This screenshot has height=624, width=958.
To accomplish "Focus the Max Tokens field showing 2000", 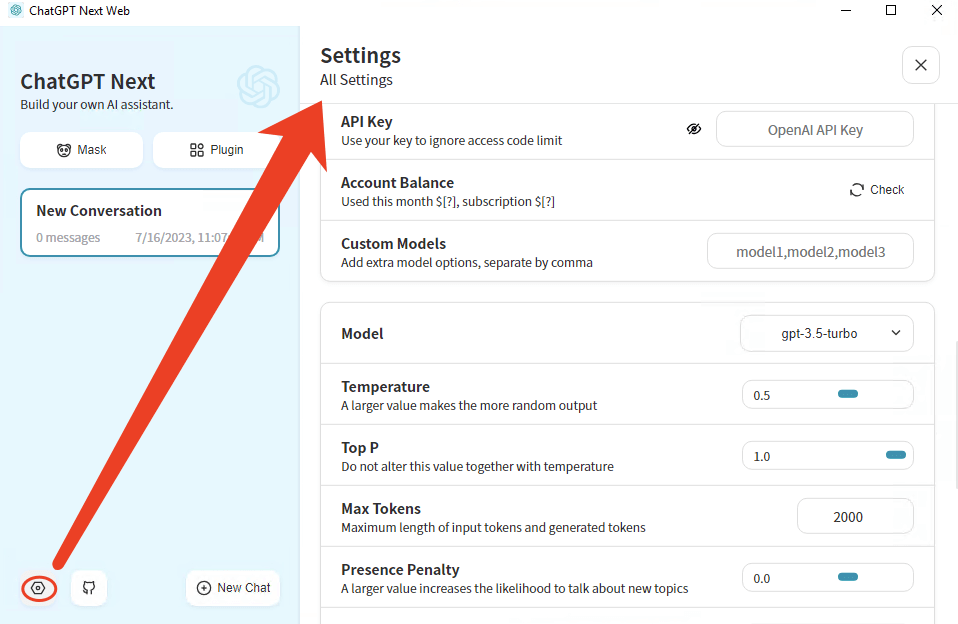I will (855, 517).
